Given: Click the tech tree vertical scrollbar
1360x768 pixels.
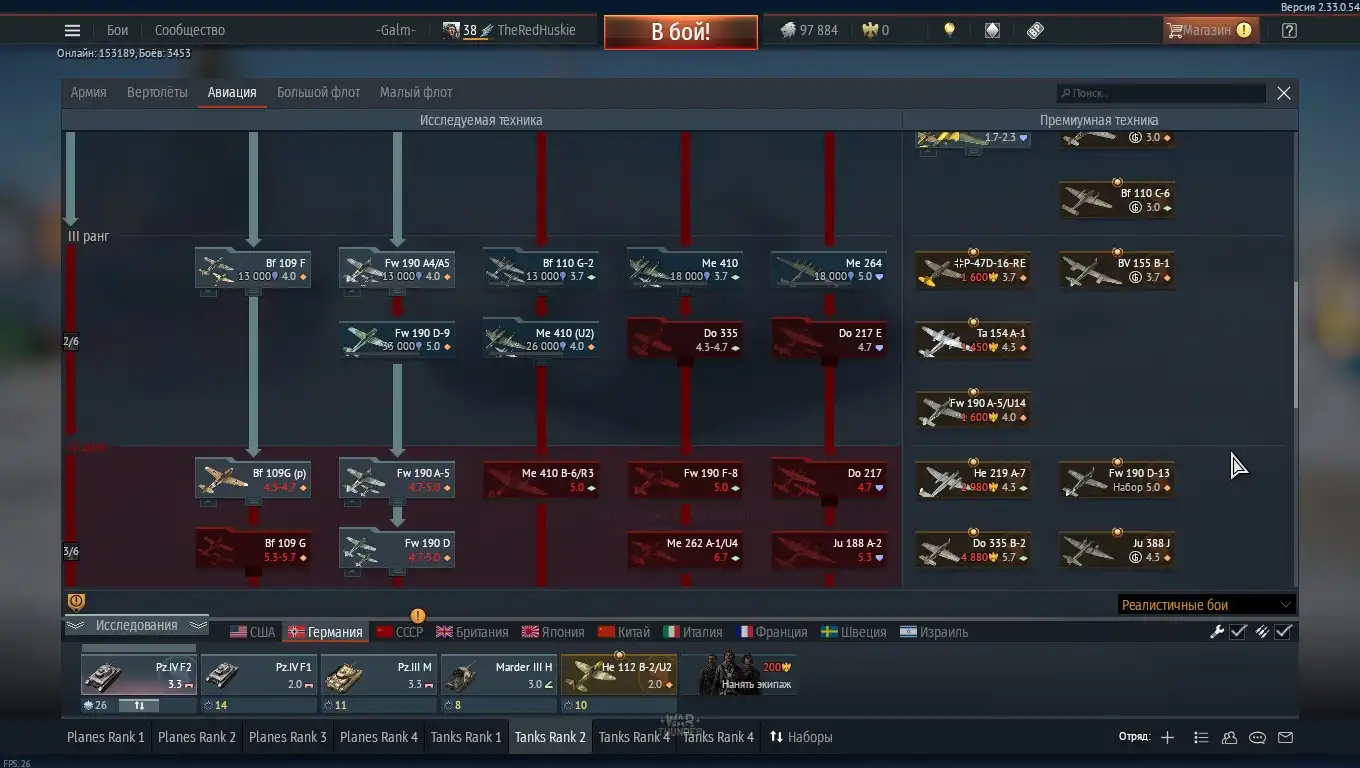Looking at the screenshot, I should pos(1295,345).
